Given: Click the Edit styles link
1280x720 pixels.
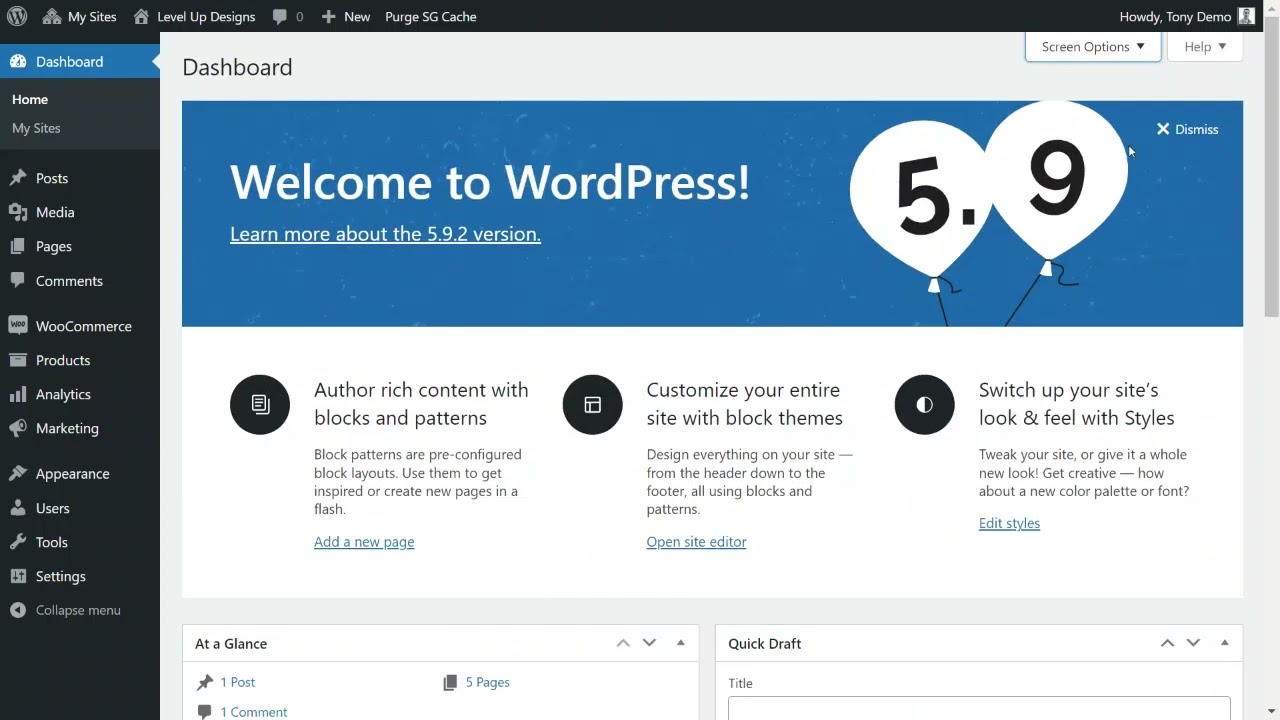Looking at the screenshot, I should pos(1009,523).
